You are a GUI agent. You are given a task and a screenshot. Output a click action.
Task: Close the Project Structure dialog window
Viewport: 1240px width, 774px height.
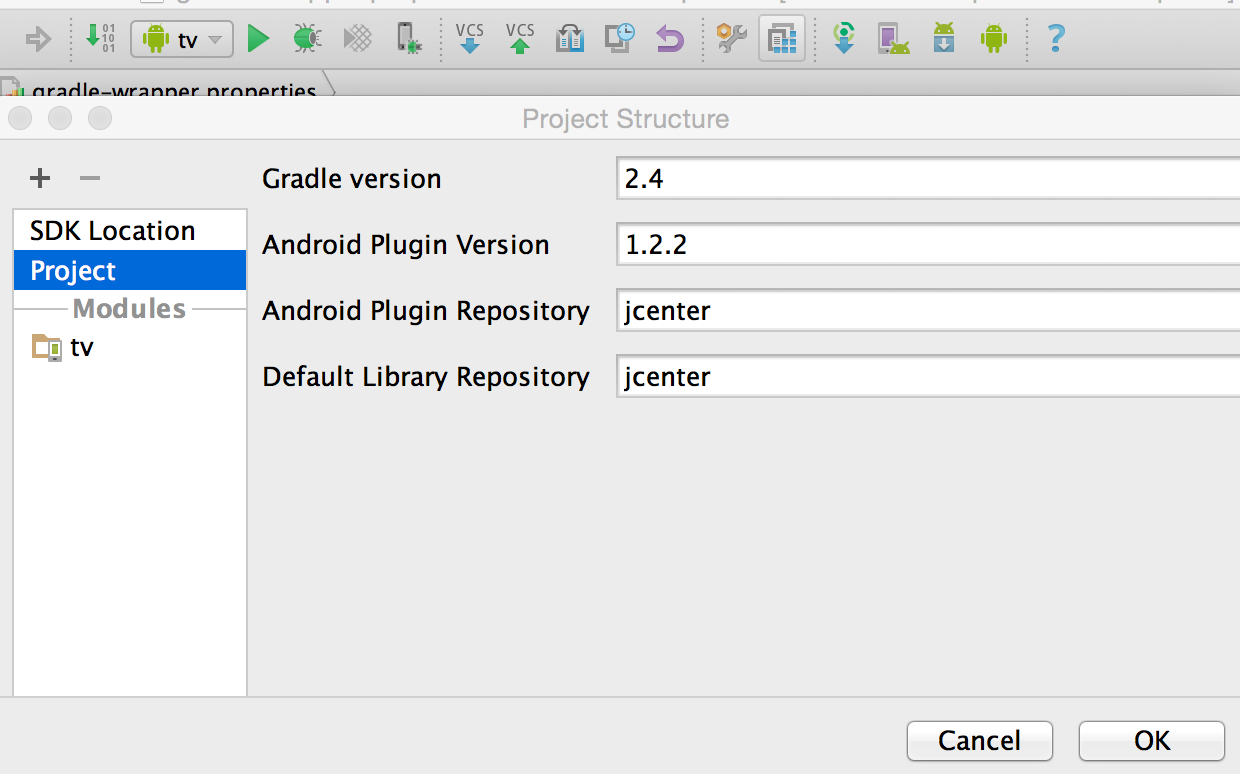[x=20, y=119]
